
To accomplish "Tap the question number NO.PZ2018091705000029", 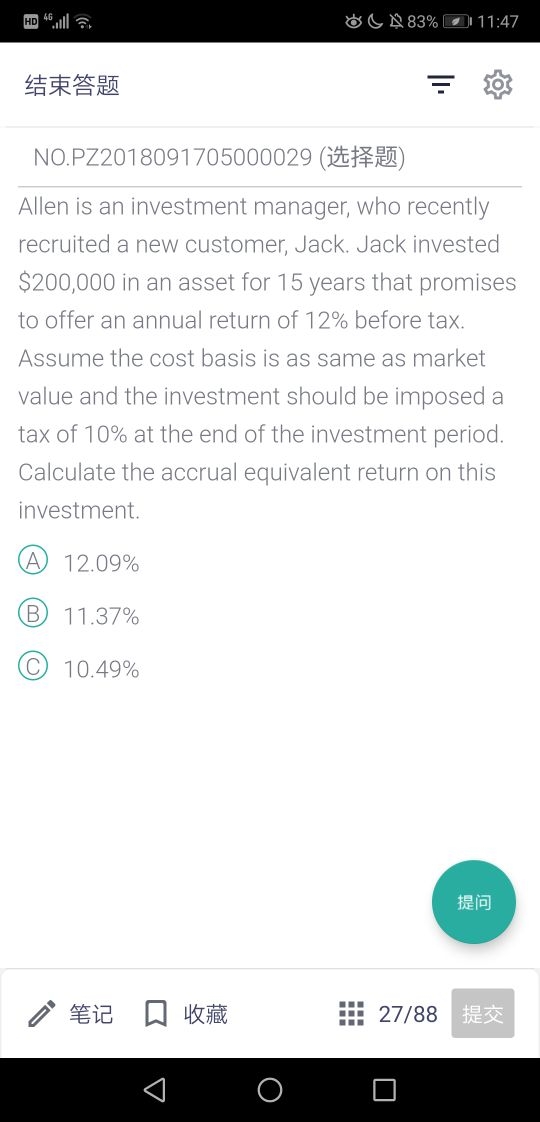I will point(173,158).
